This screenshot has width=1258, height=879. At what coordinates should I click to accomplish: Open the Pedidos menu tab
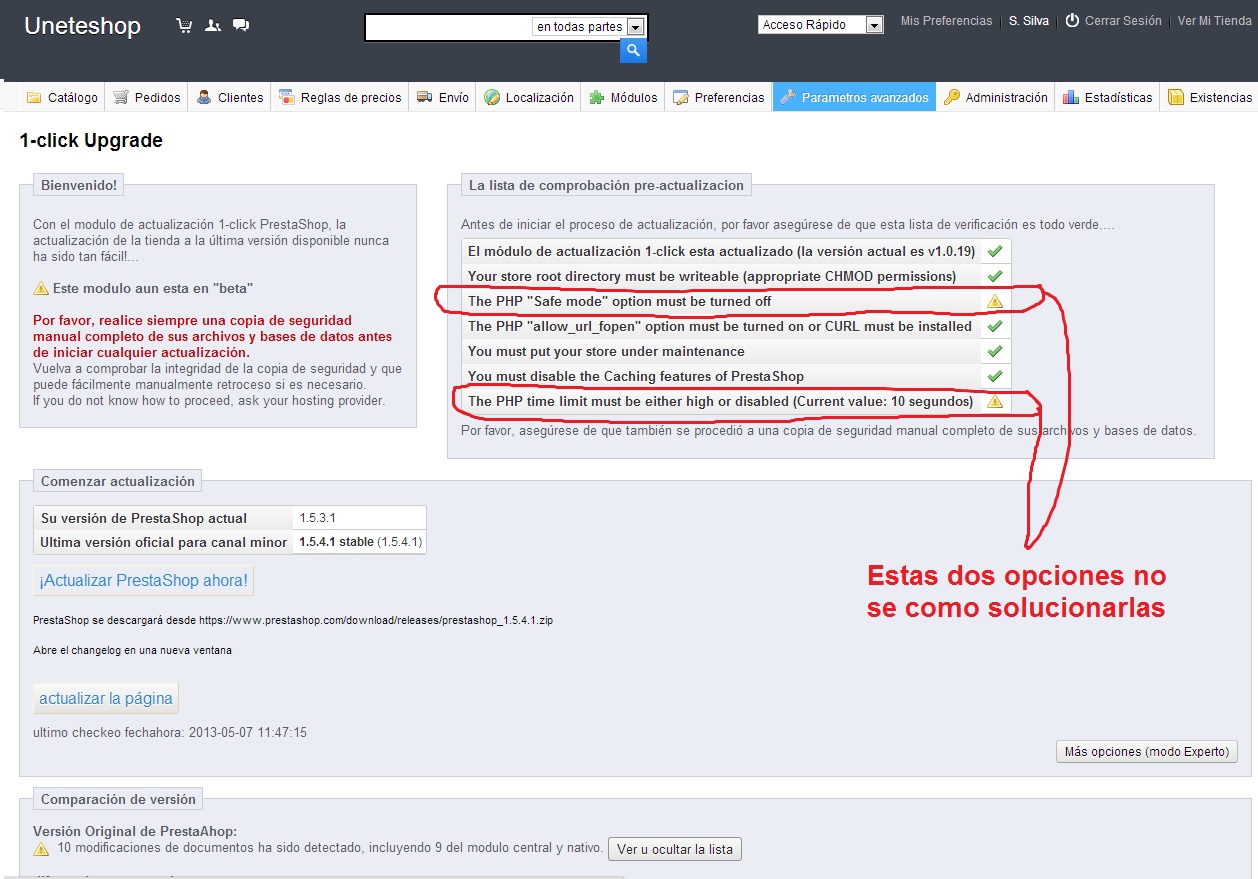(147, 97)
